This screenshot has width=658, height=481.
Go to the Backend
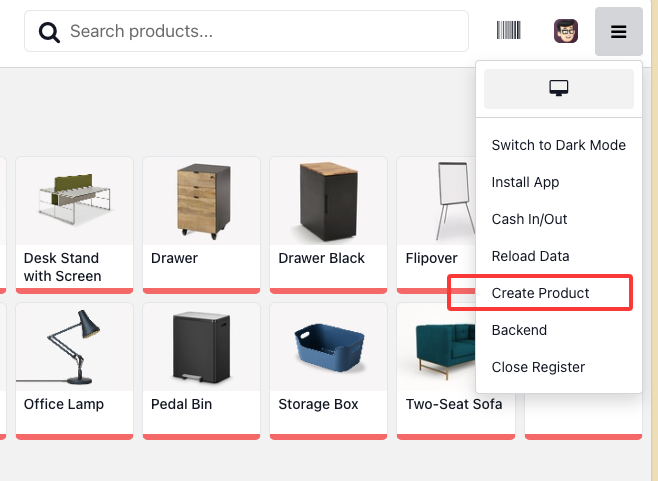[519, 330]
